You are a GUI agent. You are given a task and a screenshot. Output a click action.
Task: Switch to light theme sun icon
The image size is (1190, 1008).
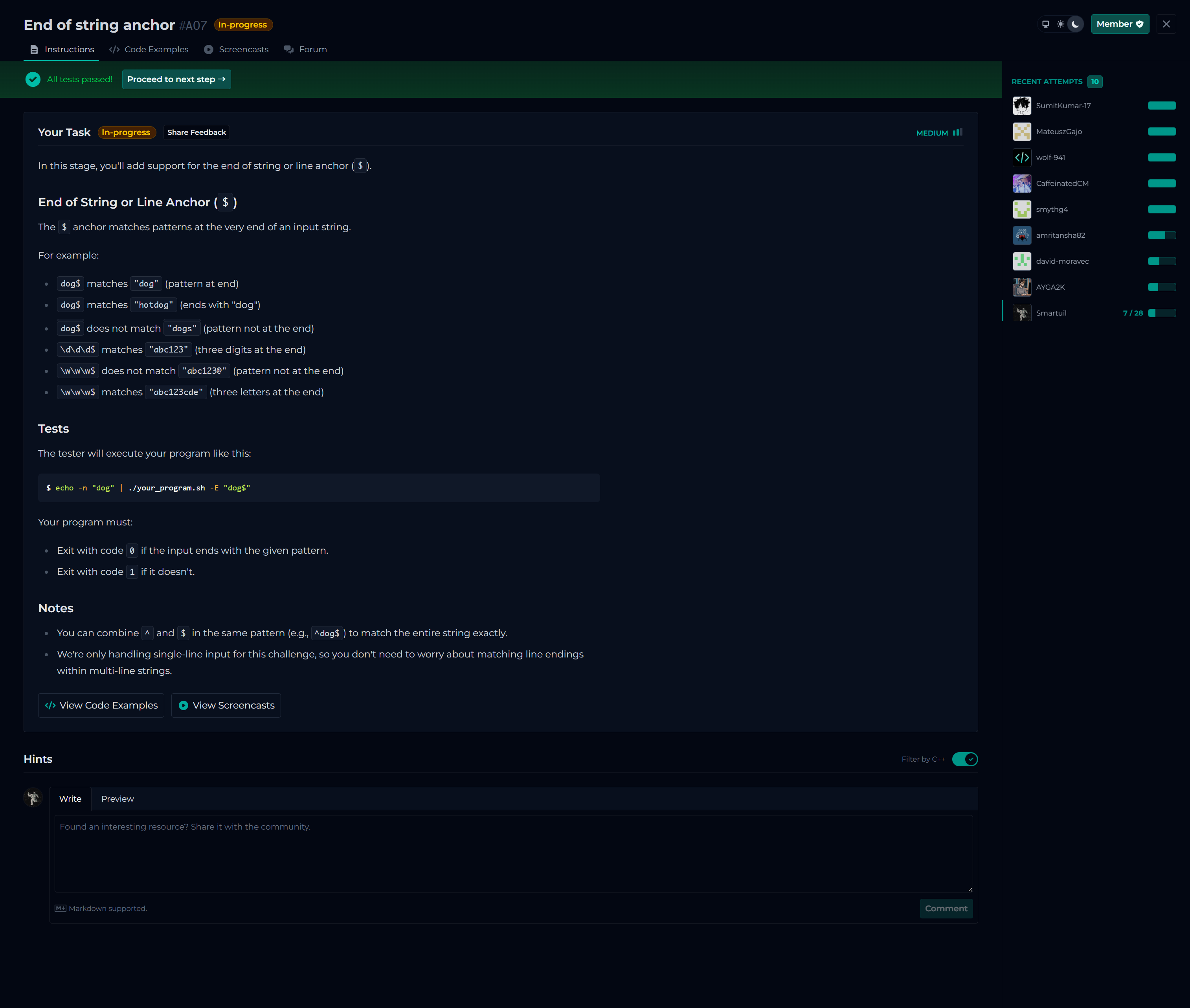click(1060, 24)
